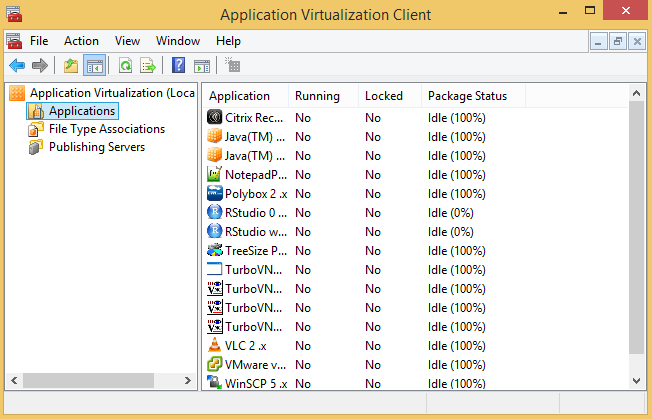
Task: Toggle Show/Hide Console Tree toolbar icon
Action: [94, 65]
